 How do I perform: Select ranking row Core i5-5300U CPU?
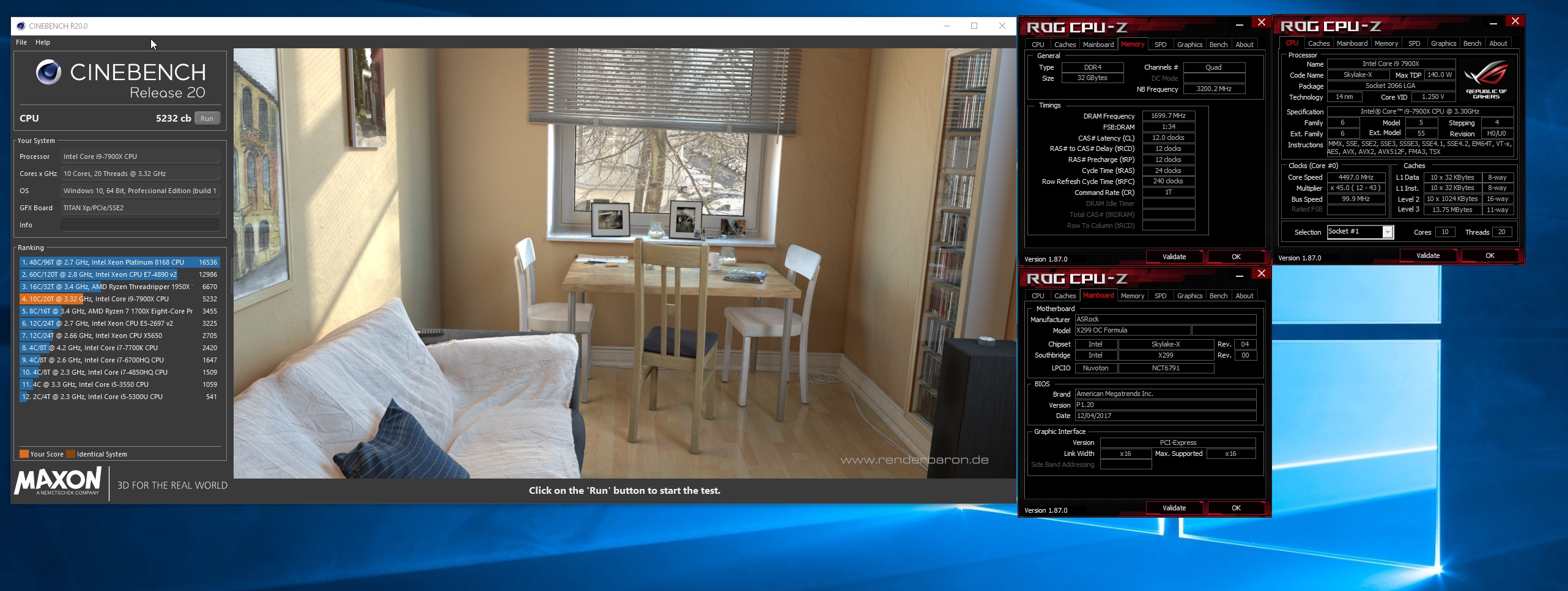coord(119,397)
